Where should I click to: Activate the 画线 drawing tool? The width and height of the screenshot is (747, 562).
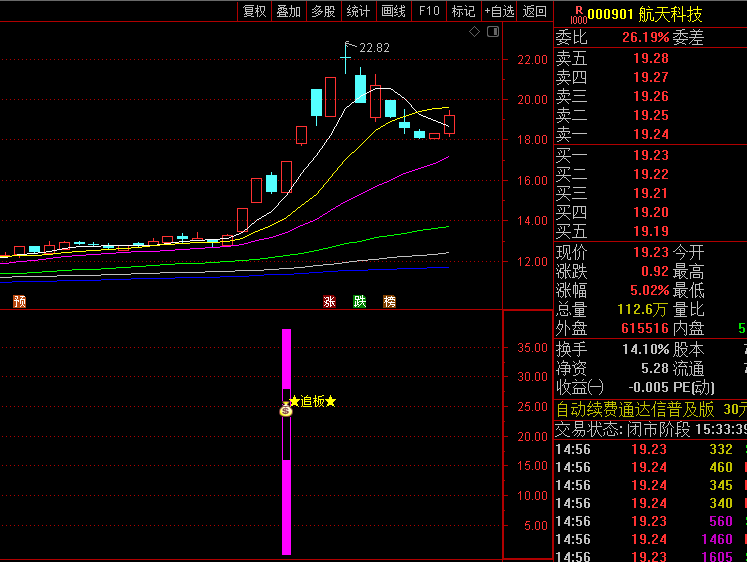394,11
